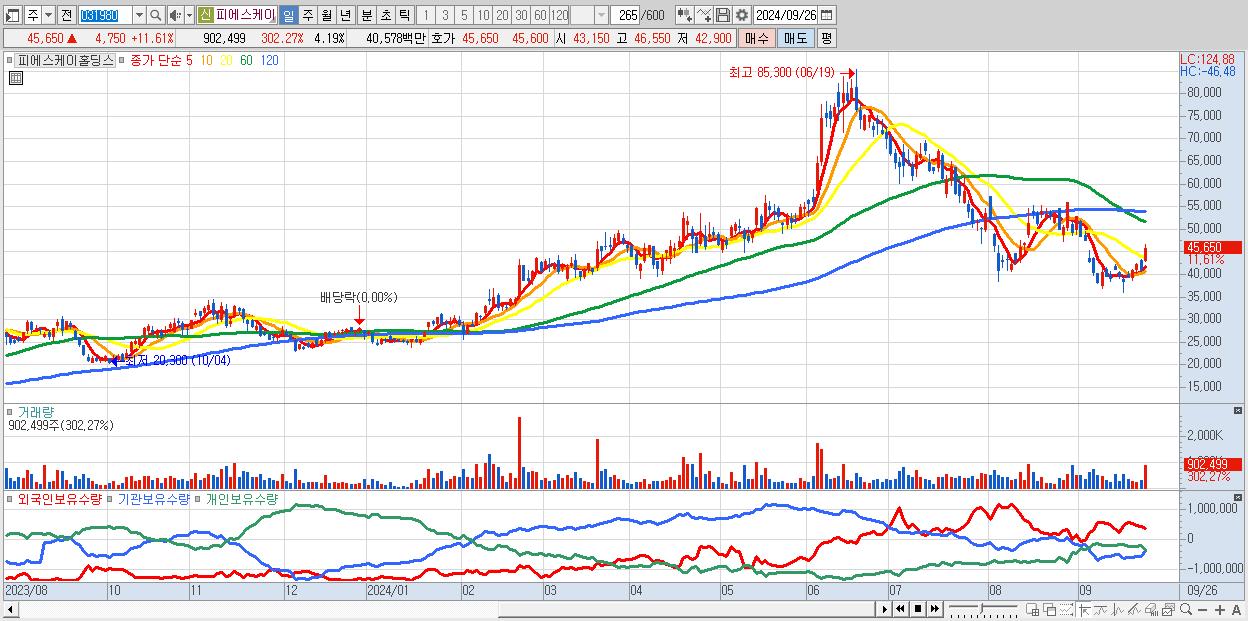This screenshot has width=1248, height=621.
Task: Select the tick 틱 period button
Action: [x=404, y=15]
